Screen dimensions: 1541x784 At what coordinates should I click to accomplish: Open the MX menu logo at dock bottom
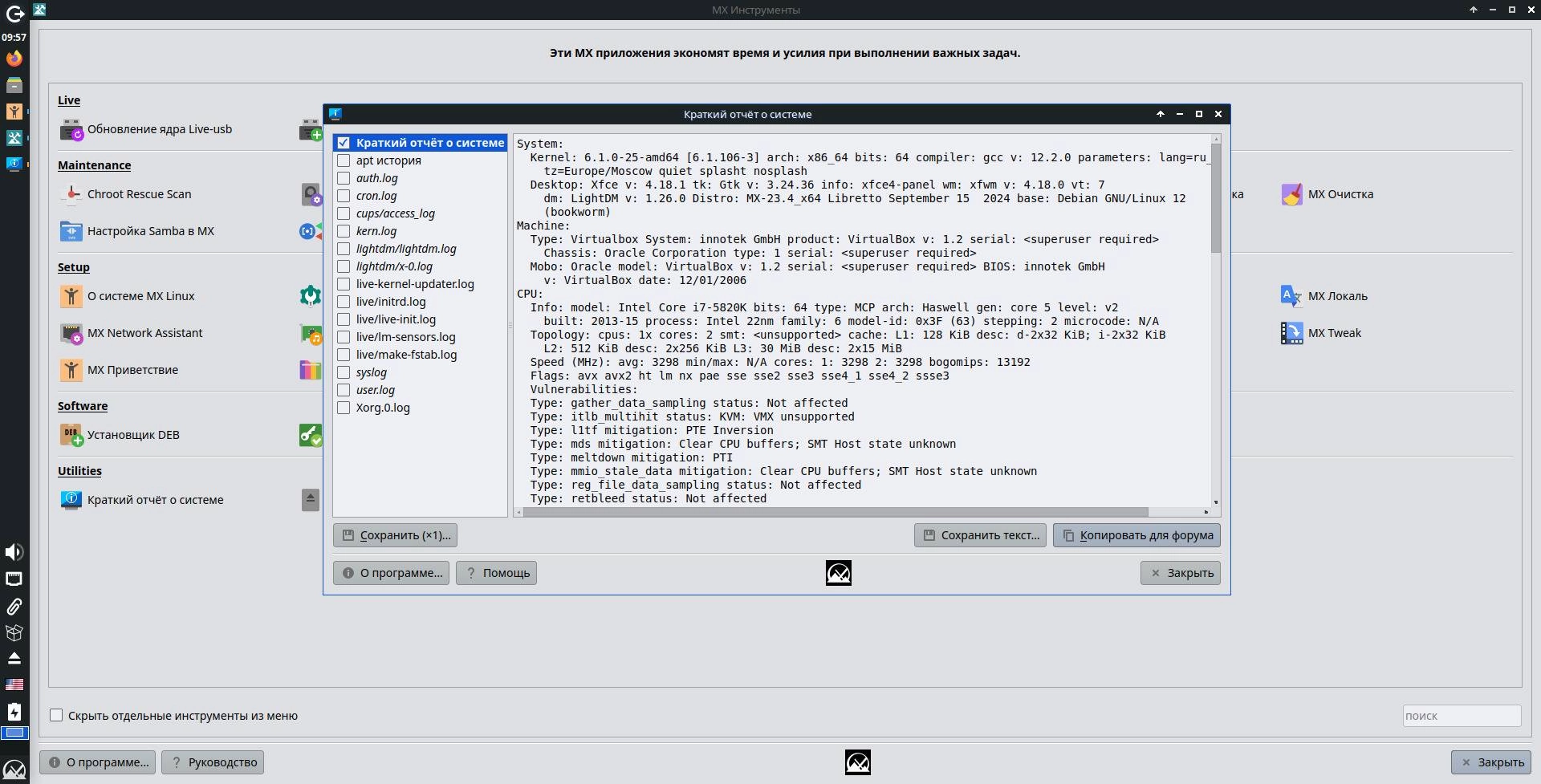point(14,771)
